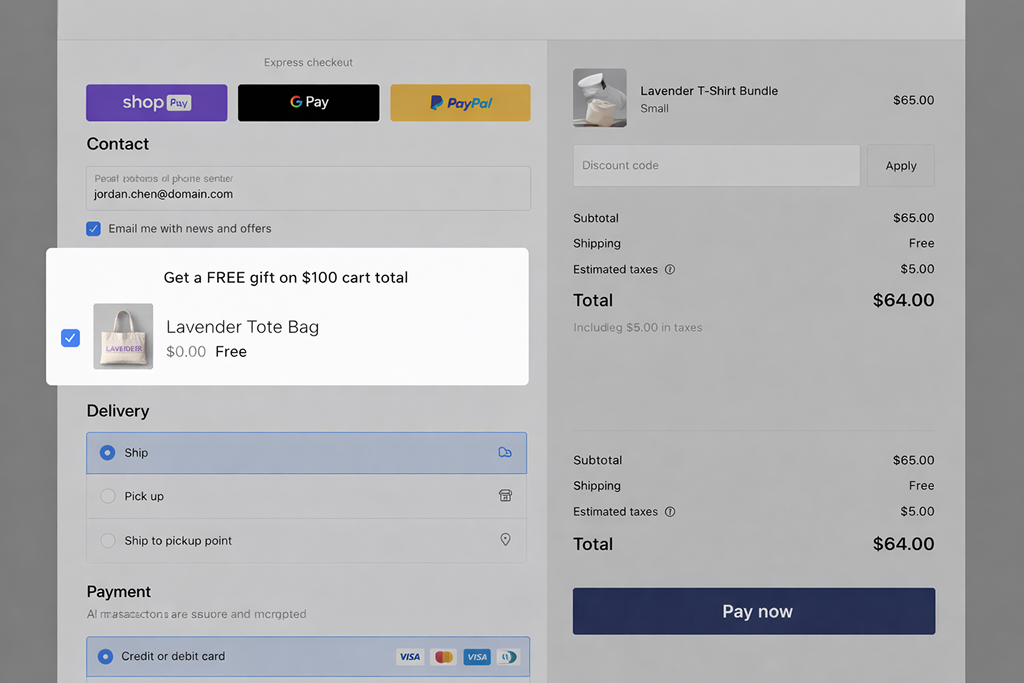Click the leftmost Visa card logo
The height and width of the screenshot is (683, 1024).
click(410, 657)
